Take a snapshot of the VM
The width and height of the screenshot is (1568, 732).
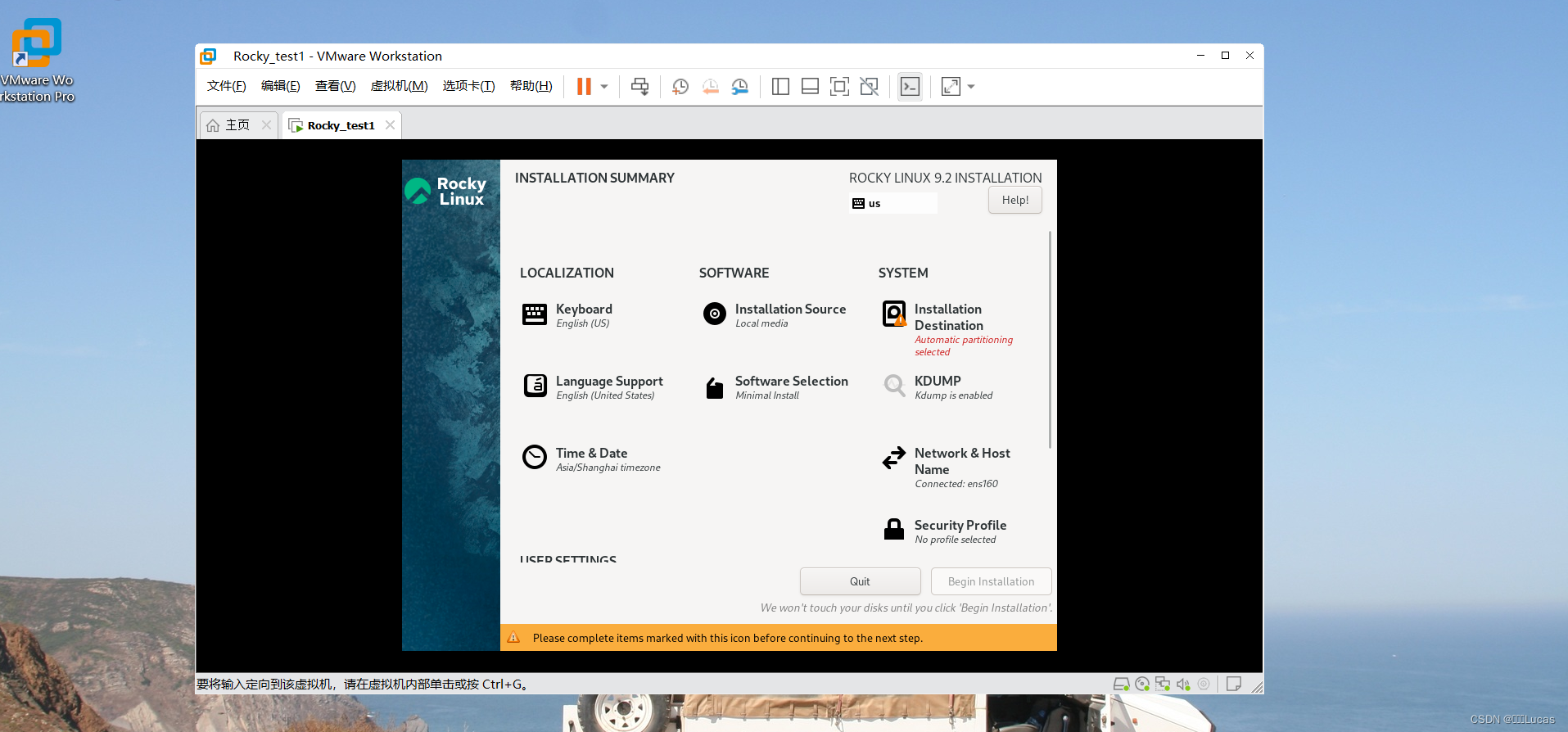pos(680,87)
